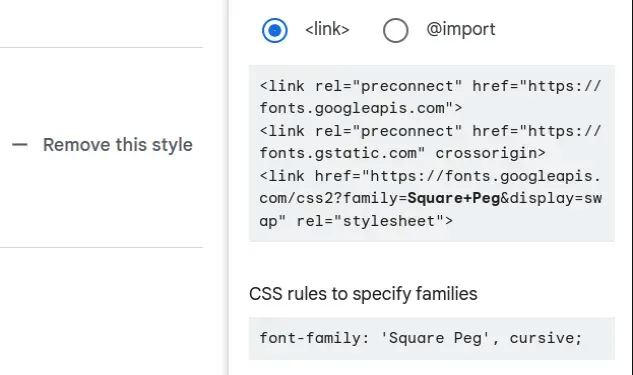Viewport: 633px width, 375px height.
Task: Click the fonts.gstatic.com crossorigin code line
Action: pos(402,153)
